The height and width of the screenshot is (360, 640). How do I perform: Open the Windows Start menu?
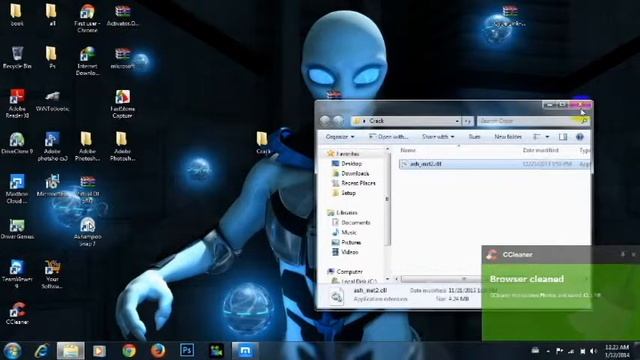click(x=12, y=351)
